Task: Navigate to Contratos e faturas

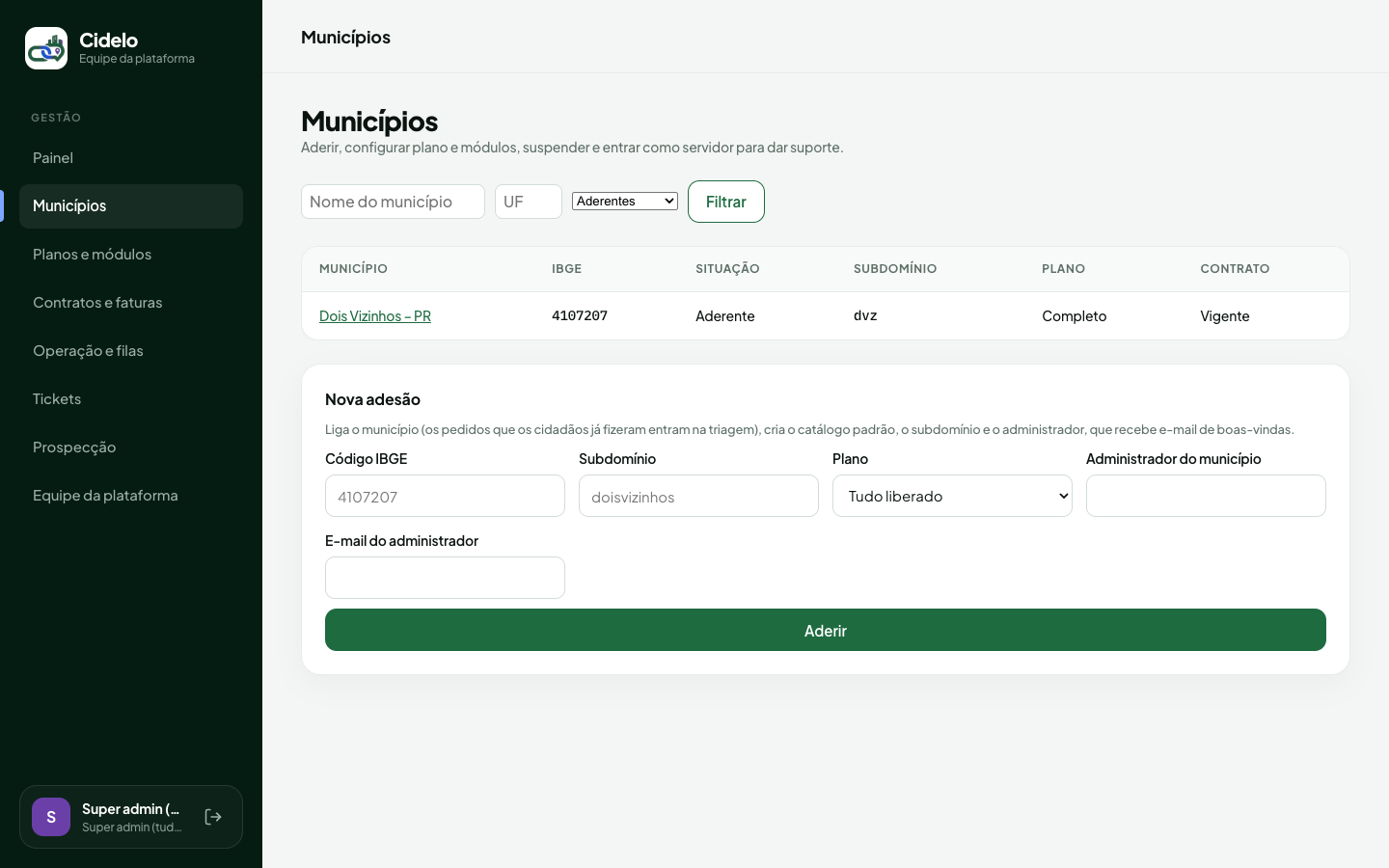Action: click(131, 303)
